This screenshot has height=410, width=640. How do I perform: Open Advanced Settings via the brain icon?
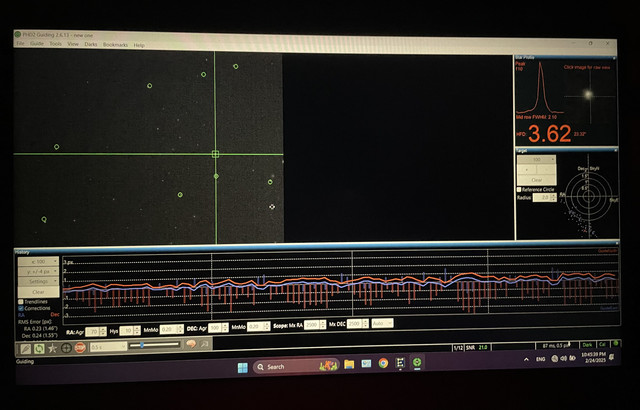(x=191, y=344)
